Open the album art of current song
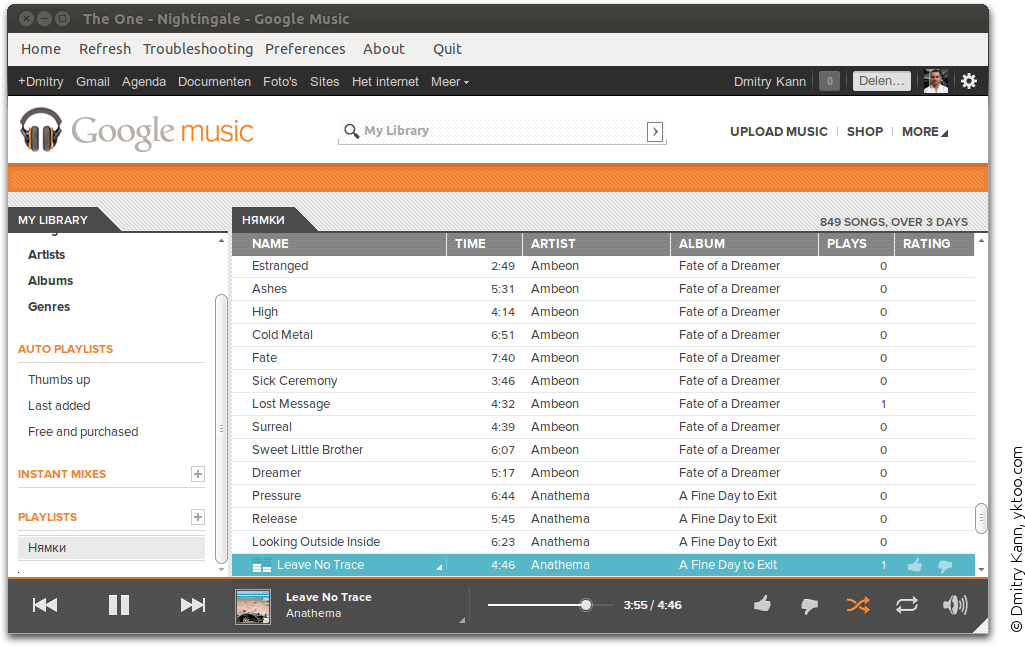This screenshot has height=646, width=1025. [253, 606]
